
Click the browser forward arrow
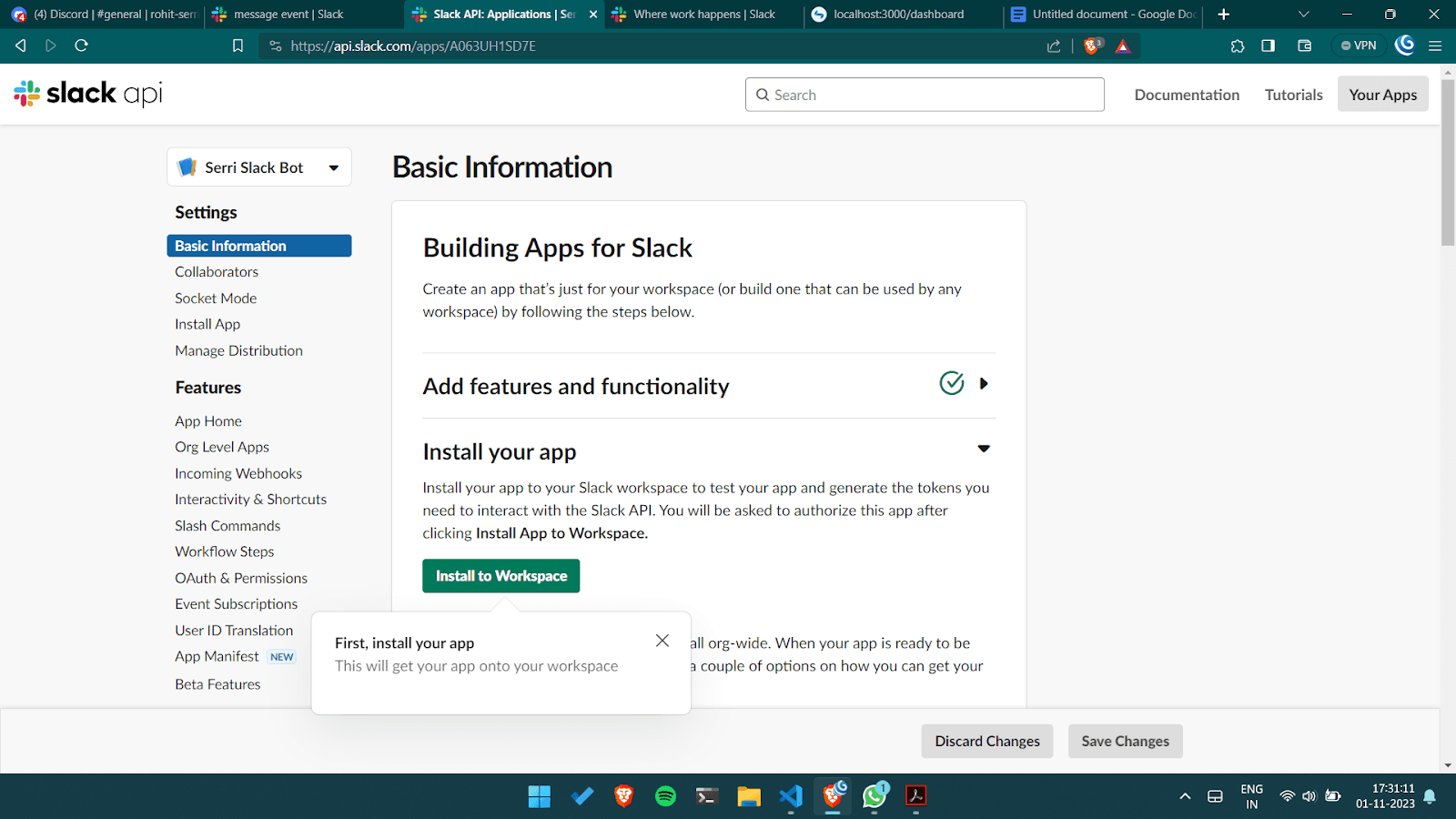(51, 45)
